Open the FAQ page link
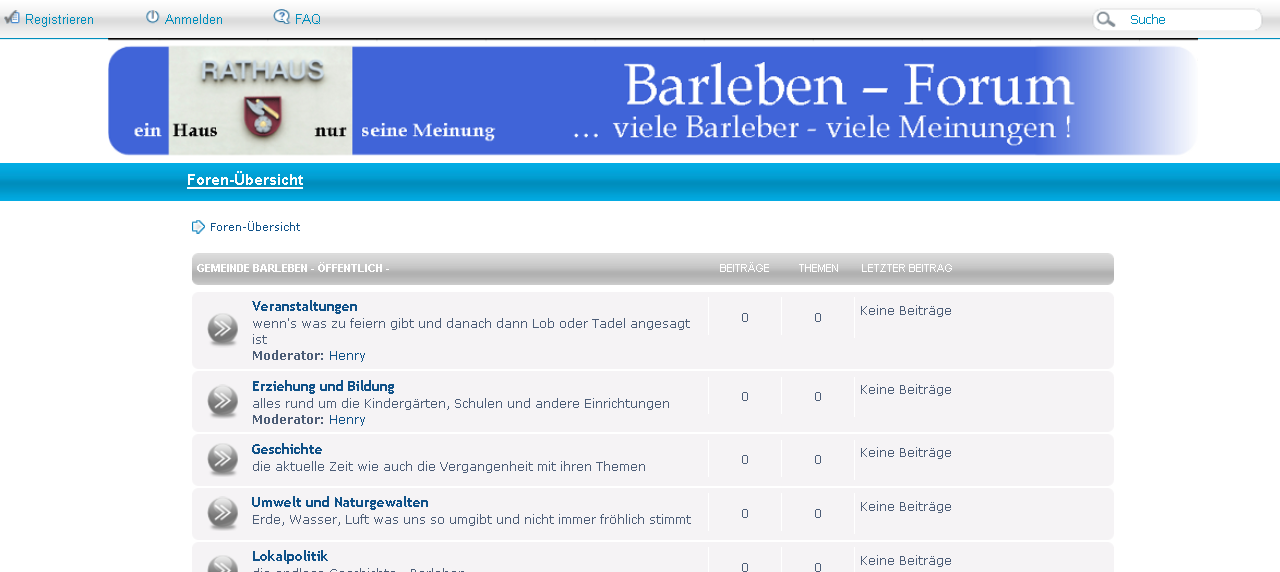The height and width of the screenshot is (572, 1280). tap(308, 19)
